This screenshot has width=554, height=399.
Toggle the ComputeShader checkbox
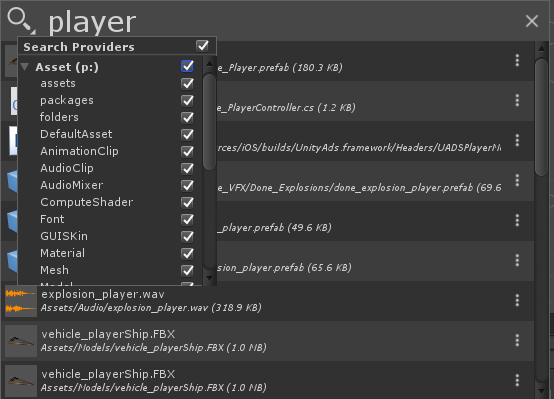click(x=187, y=203)
